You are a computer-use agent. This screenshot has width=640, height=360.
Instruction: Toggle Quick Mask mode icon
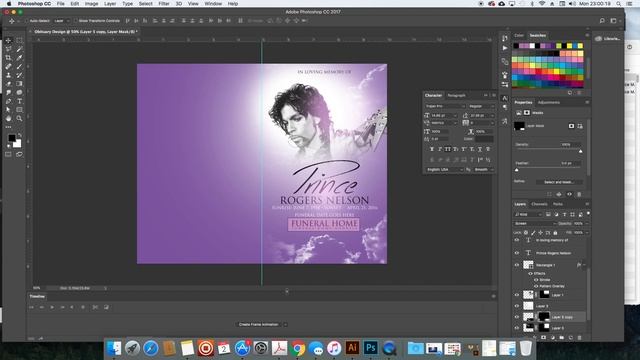click(8, 154)
